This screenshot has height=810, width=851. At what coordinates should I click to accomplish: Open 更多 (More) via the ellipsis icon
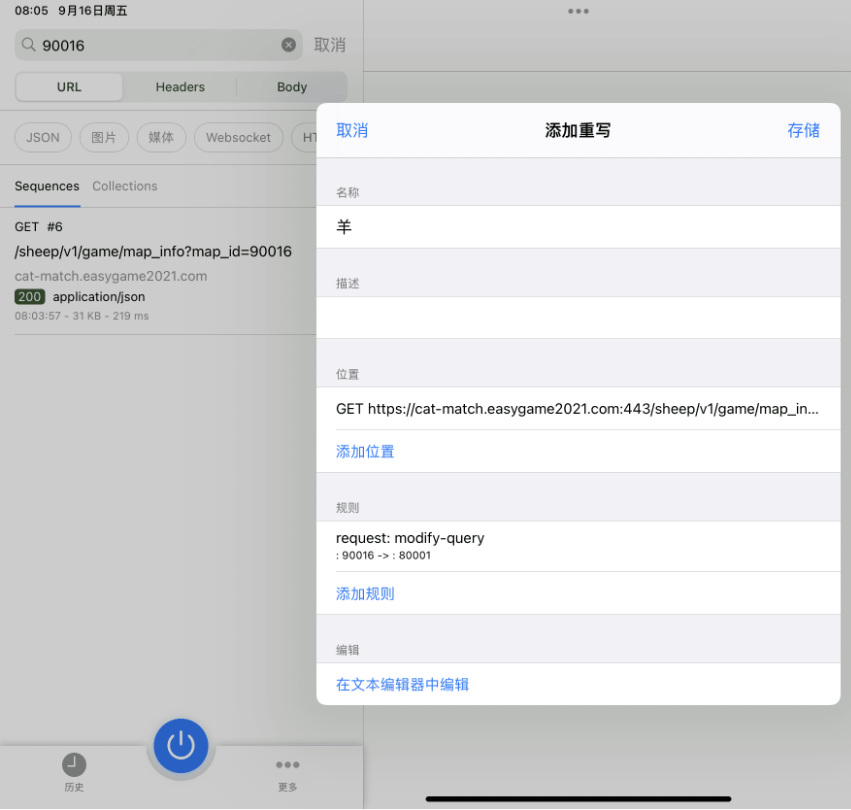(287, 772)
